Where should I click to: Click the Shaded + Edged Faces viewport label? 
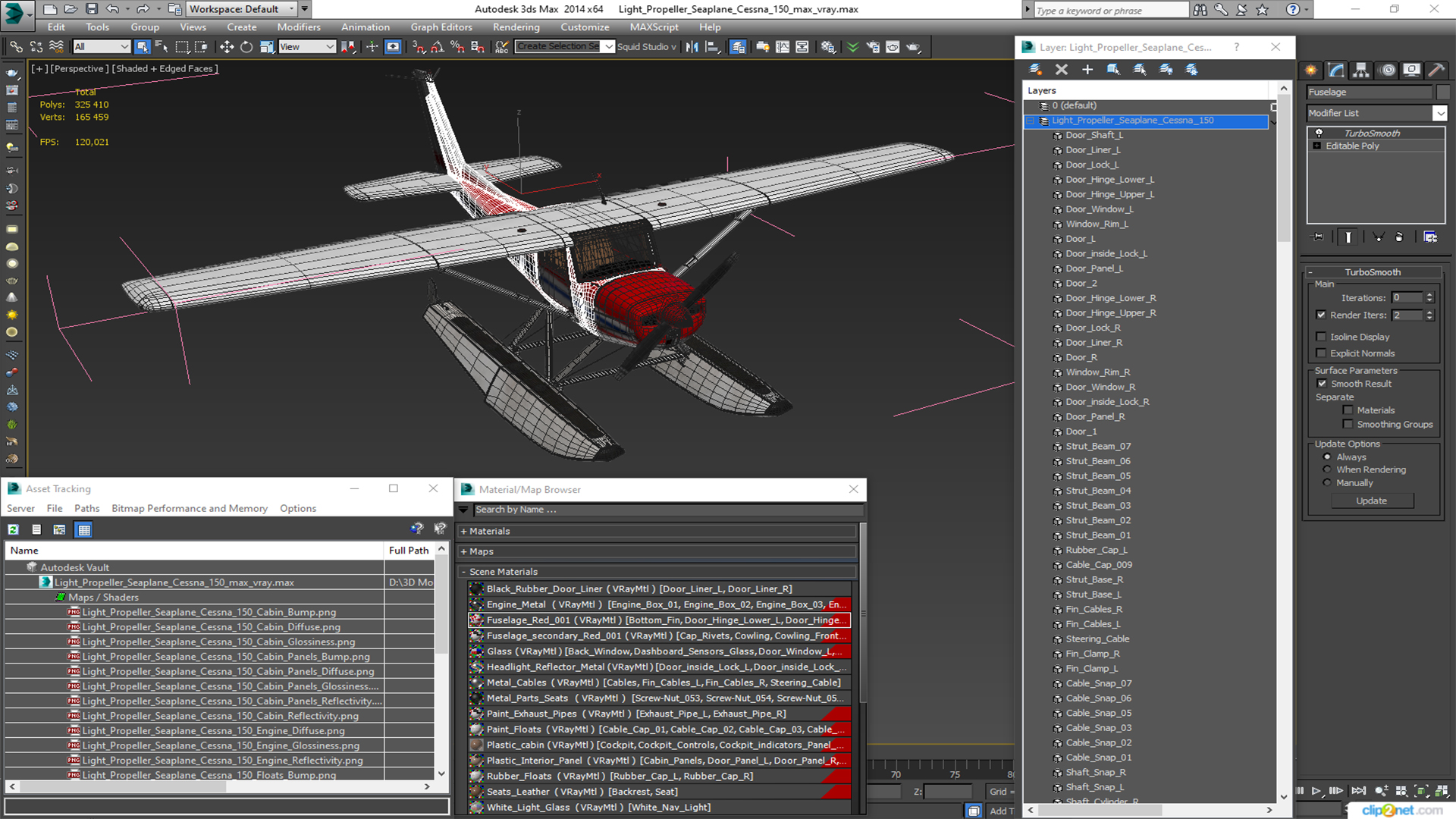click(165, 68)
